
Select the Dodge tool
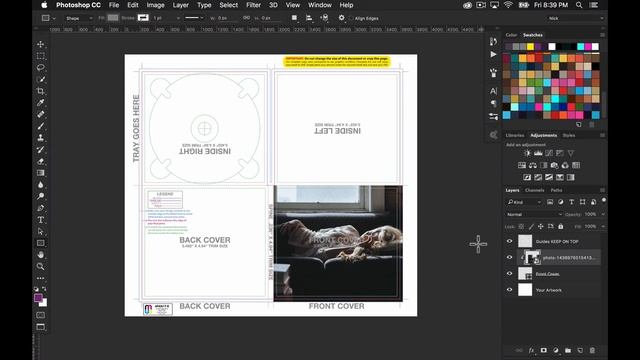click(x=40, y=196)
